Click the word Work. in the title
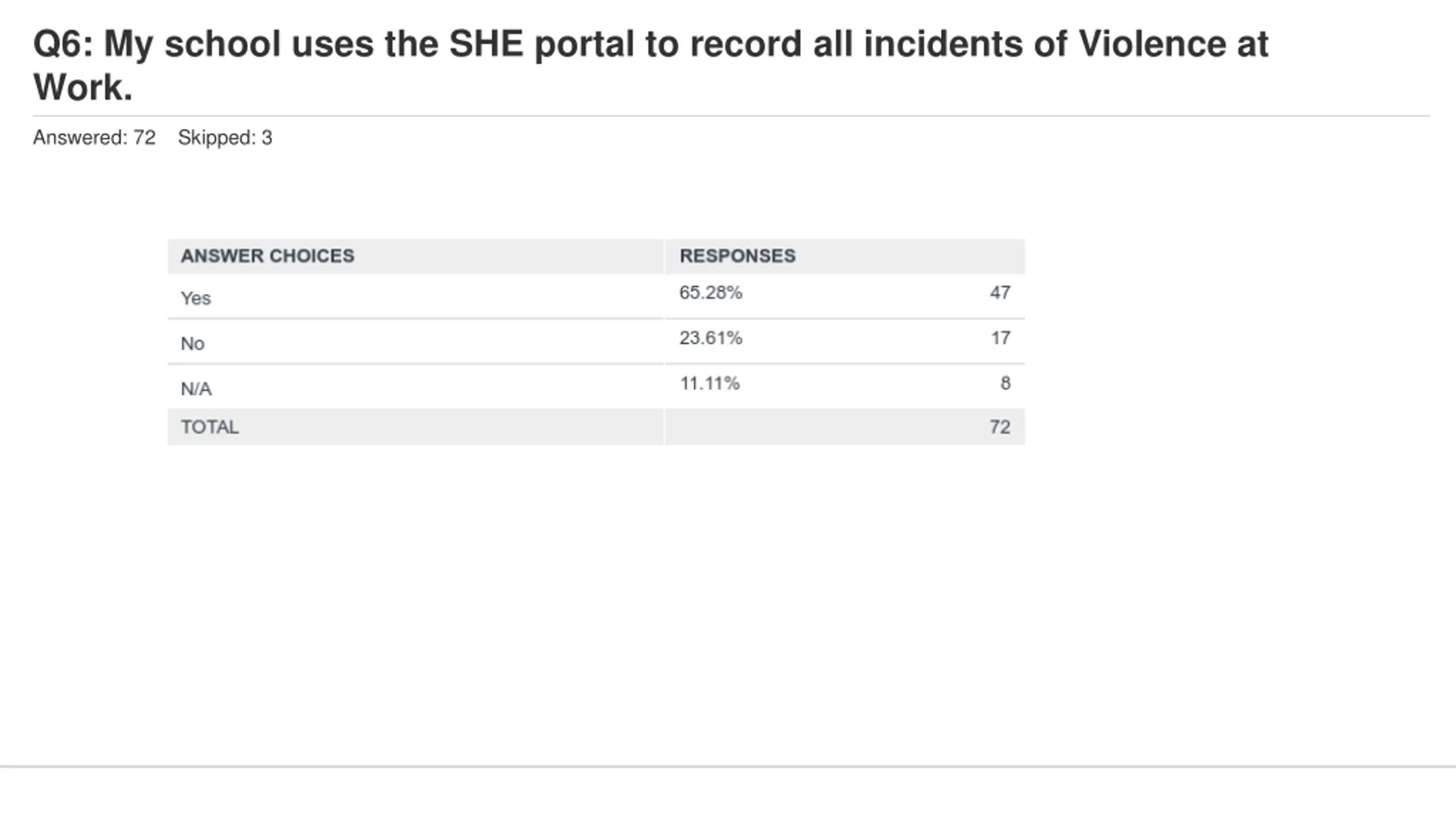Viewport: 1456px width, 819px height. pyautogui.click(x=83, y=88)
